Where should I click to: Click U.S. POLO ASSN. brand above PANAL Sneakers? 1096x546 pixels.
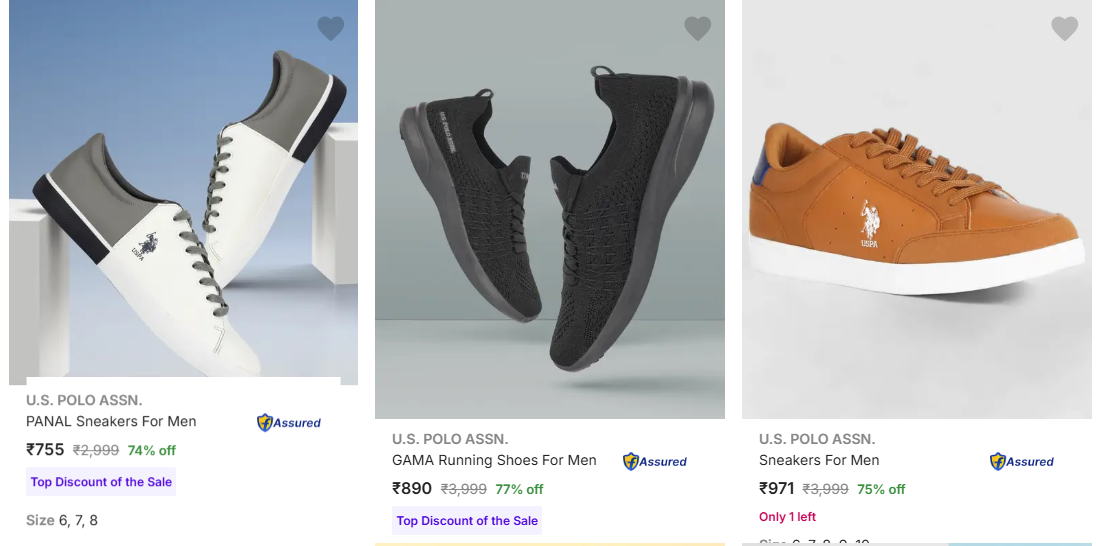[84, 400]
